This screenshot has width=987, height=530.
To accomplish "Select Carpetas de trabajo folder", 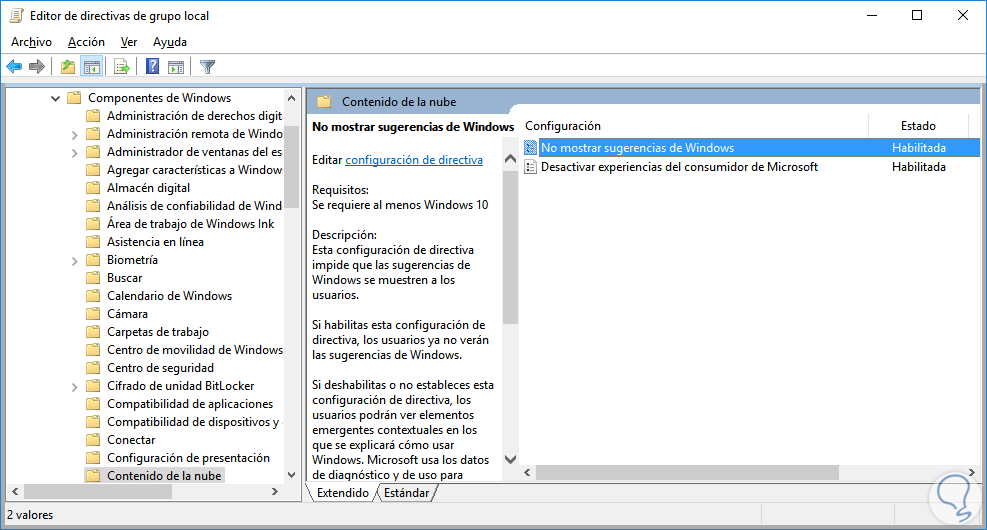I will (x=158, y=332).
